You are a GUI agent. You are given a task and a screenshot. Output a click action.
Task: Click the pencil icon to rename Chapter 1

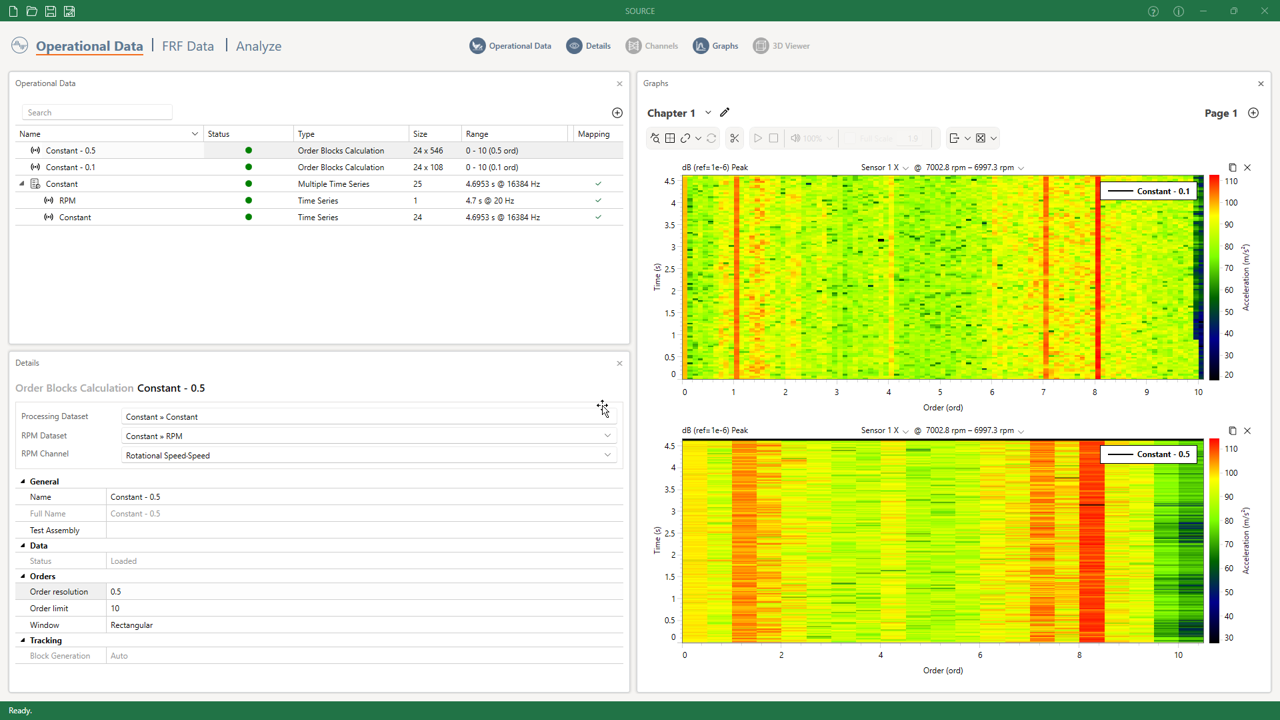[x=725, y=113]
